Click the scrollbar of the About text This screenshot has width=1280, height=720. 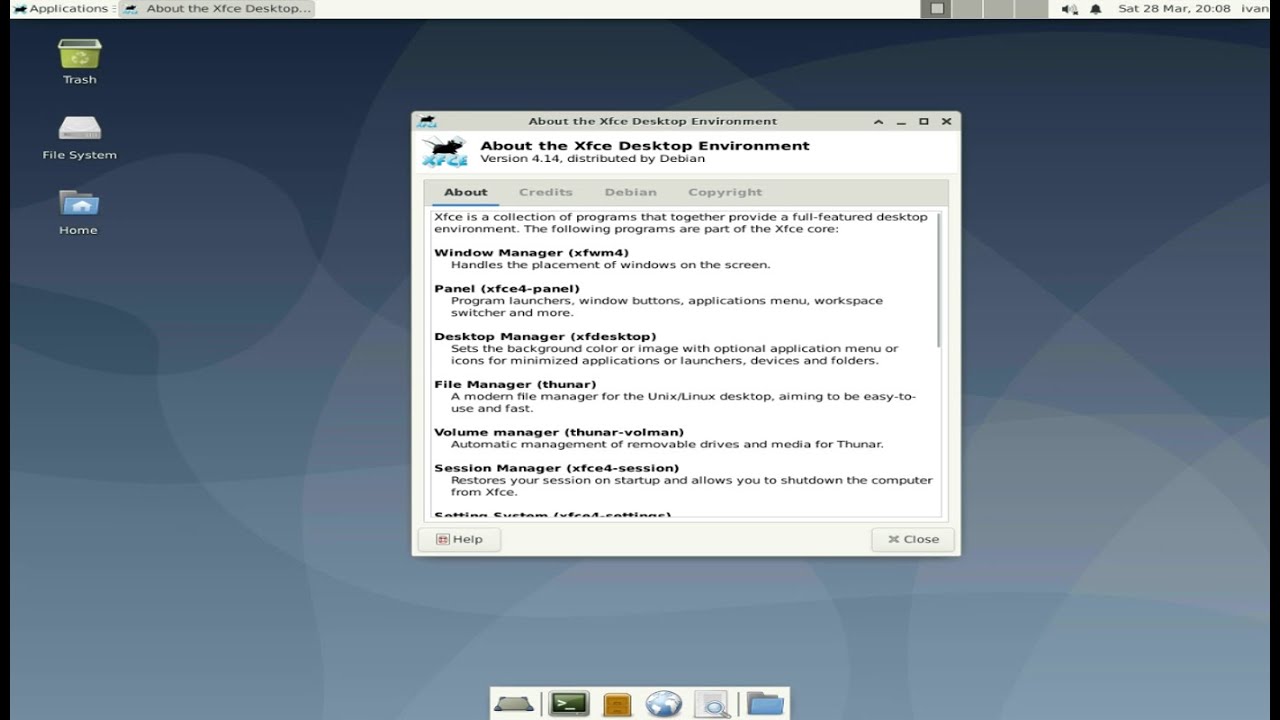point(939,280)
